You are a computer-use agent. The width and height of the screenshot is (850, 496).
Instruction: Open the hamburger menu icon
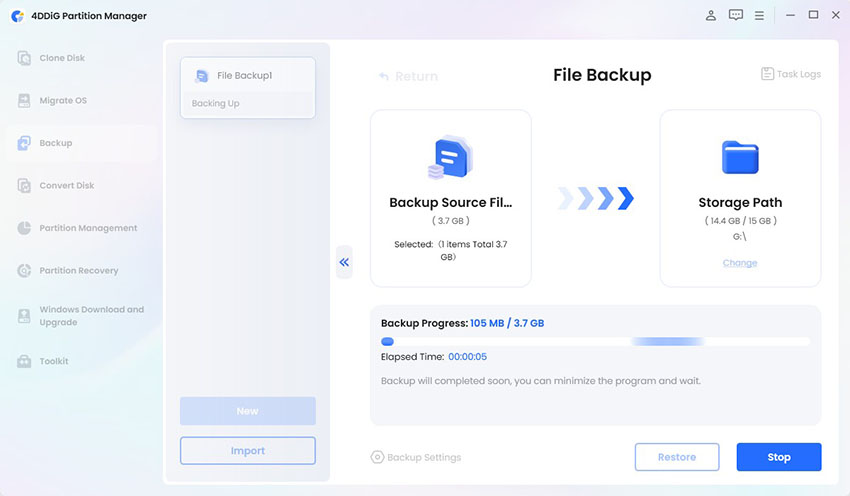pyautogui.click(x=759, y=16)
